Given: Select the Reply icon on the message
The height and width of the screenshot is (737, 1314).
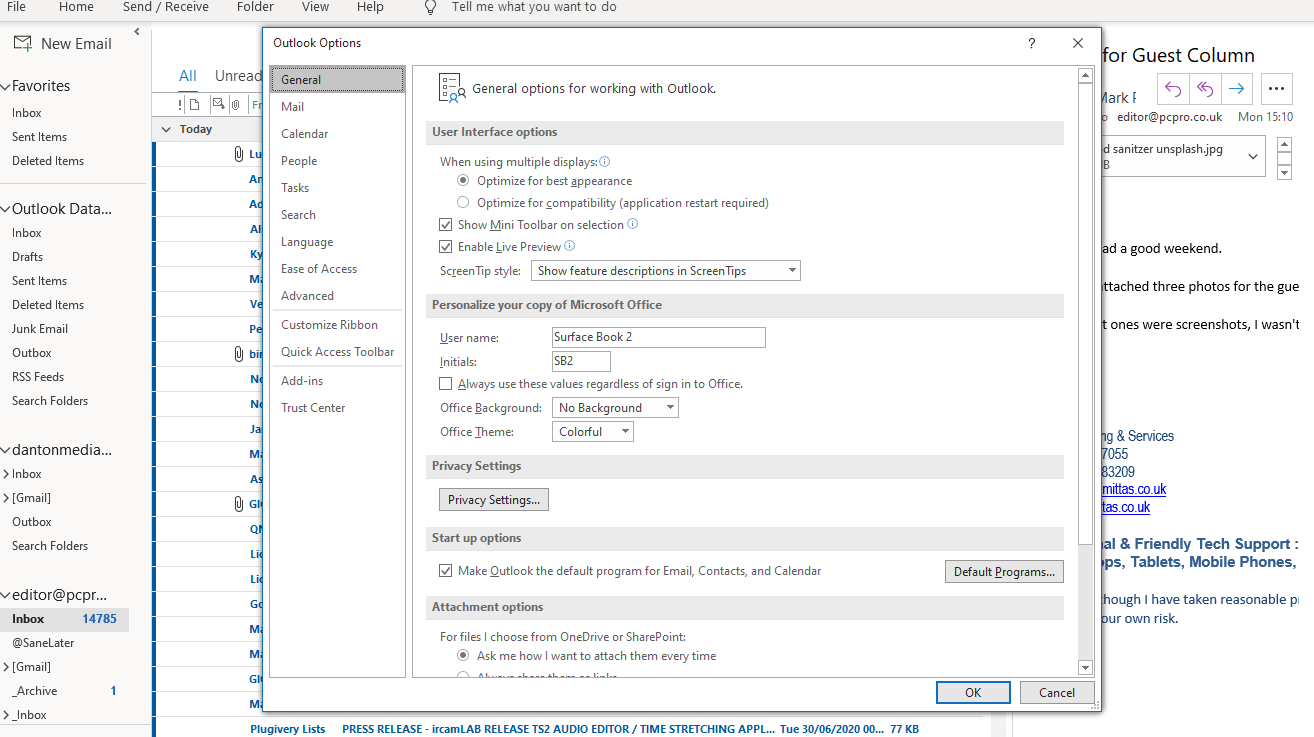Looking at the screenshot, I should point(1172,89).
